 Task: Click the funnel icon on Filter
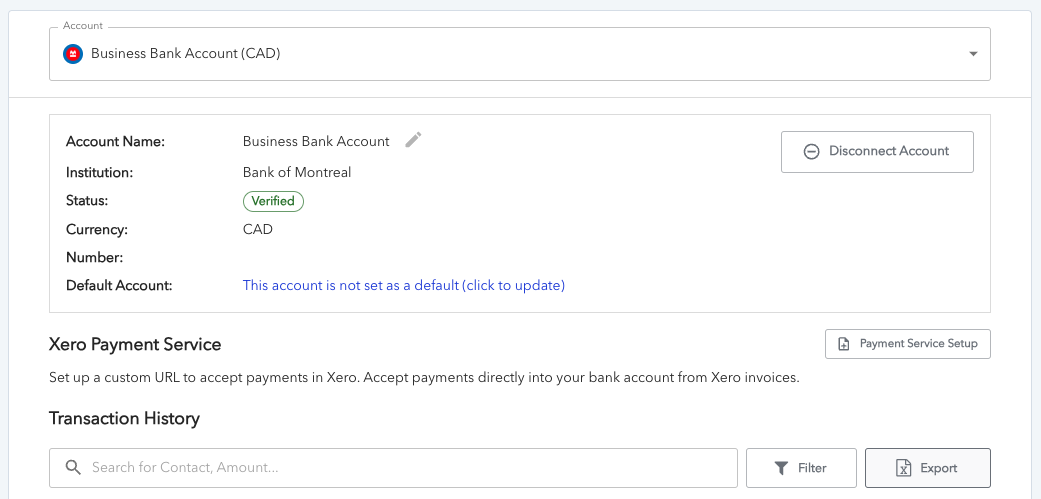pos(781,468)
